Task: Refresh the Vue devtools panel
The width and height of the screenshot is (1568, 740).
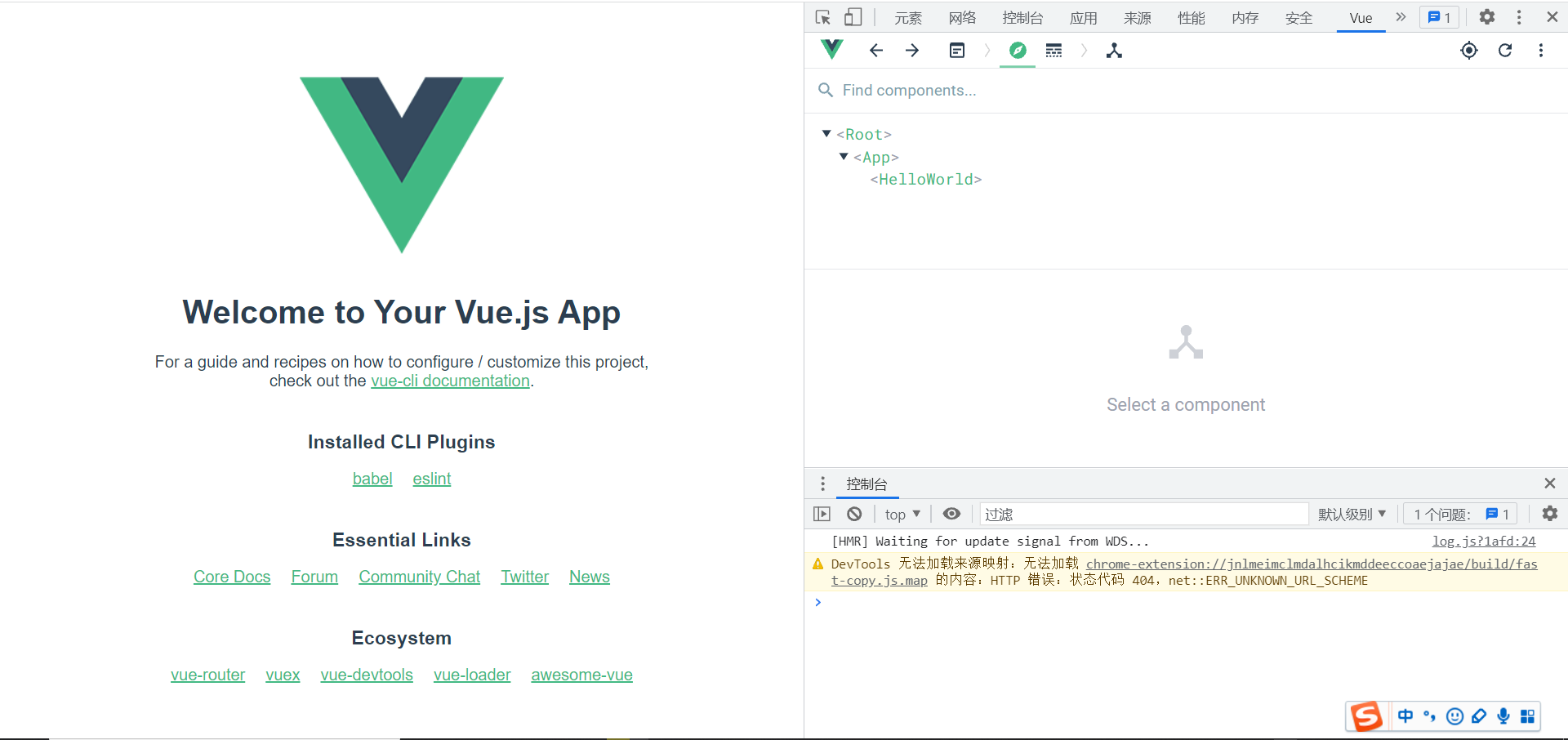Action: point(1504,50)
